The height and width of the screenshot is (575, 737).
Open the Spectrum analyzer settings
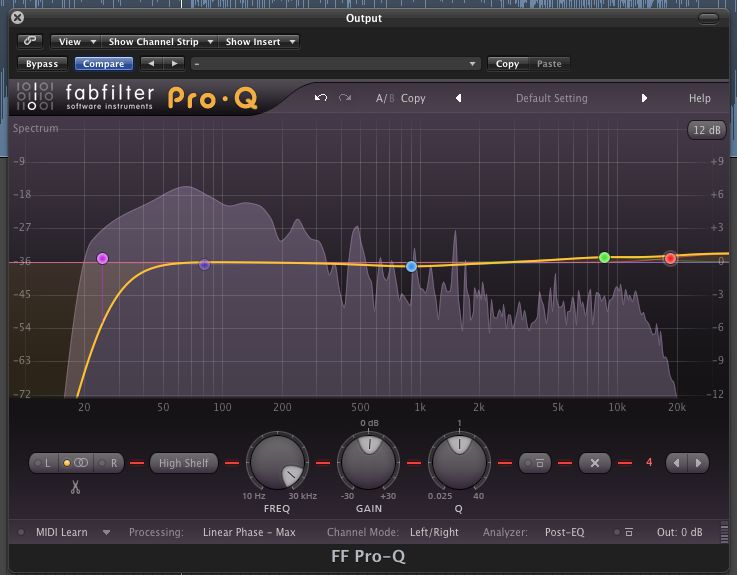coord(35,128)
